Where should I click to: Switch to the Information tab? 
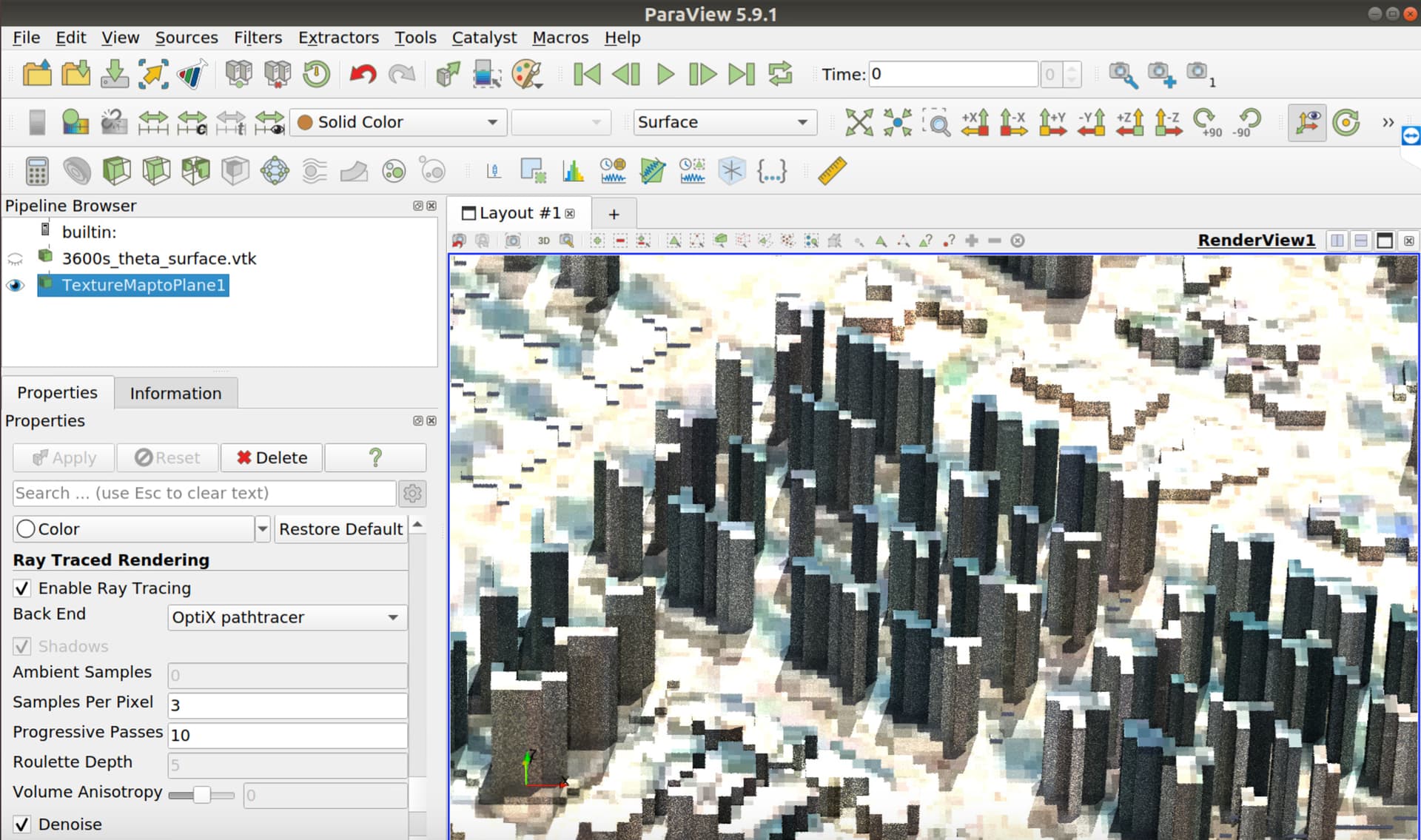[175, 393]
